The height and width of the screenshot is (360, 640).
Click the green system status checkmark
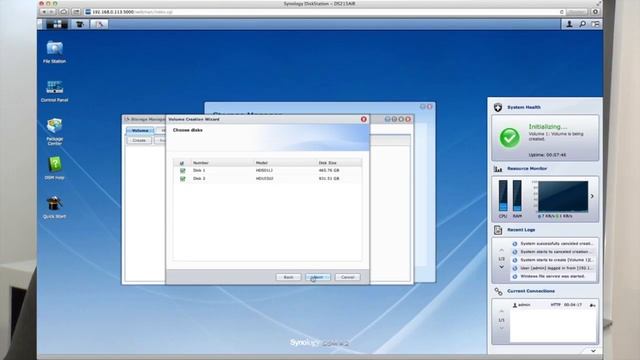(x=510, y=138)
